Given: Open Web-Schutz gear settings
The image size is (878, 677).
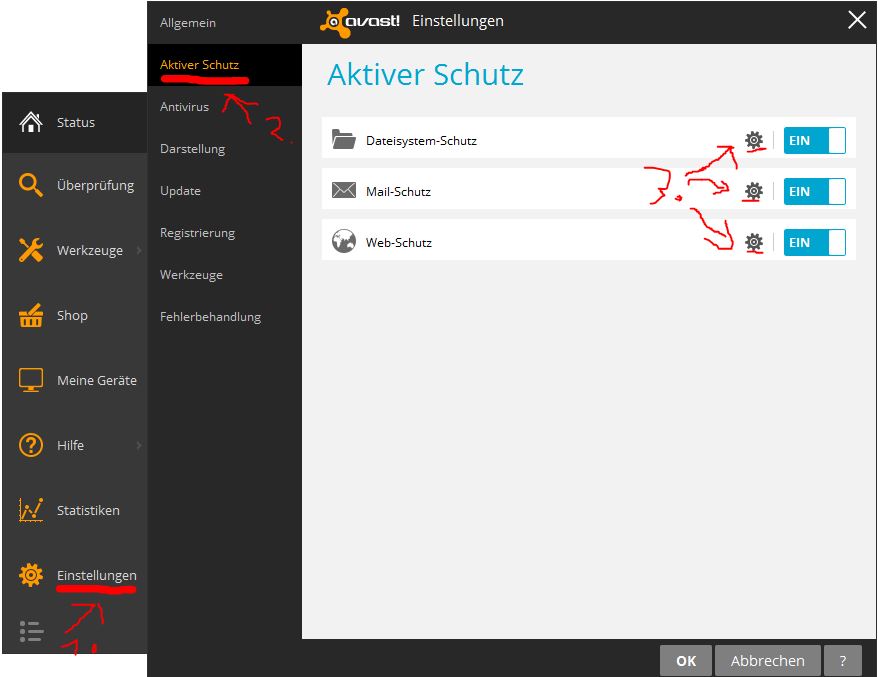Looking at the screenshot, I should tap(754, 242).
